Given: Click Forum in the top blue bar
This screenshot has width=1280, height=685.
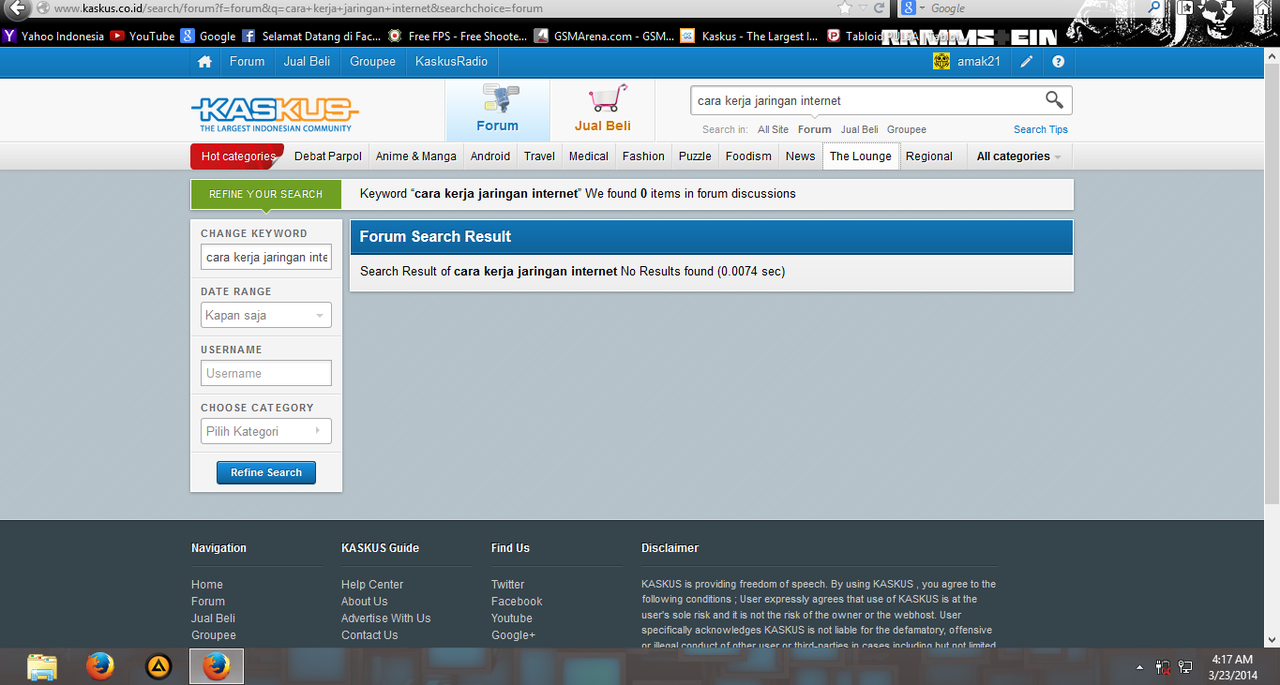Looking at the screenshot, I should 247,62.
